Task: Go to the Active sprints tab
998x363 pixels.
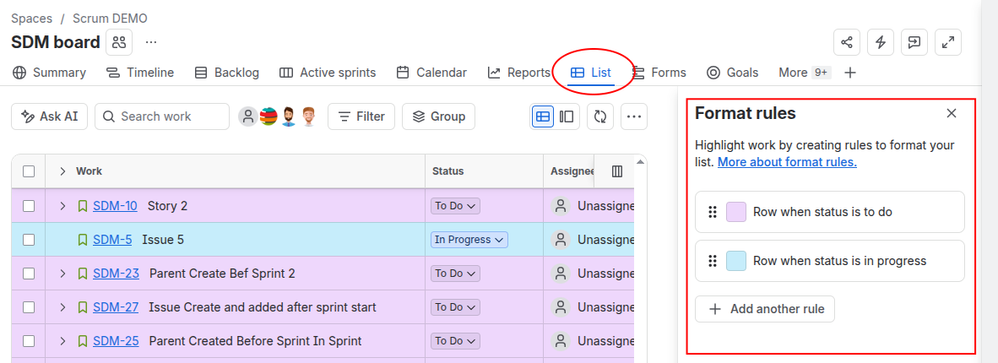Action: [328, 73]
